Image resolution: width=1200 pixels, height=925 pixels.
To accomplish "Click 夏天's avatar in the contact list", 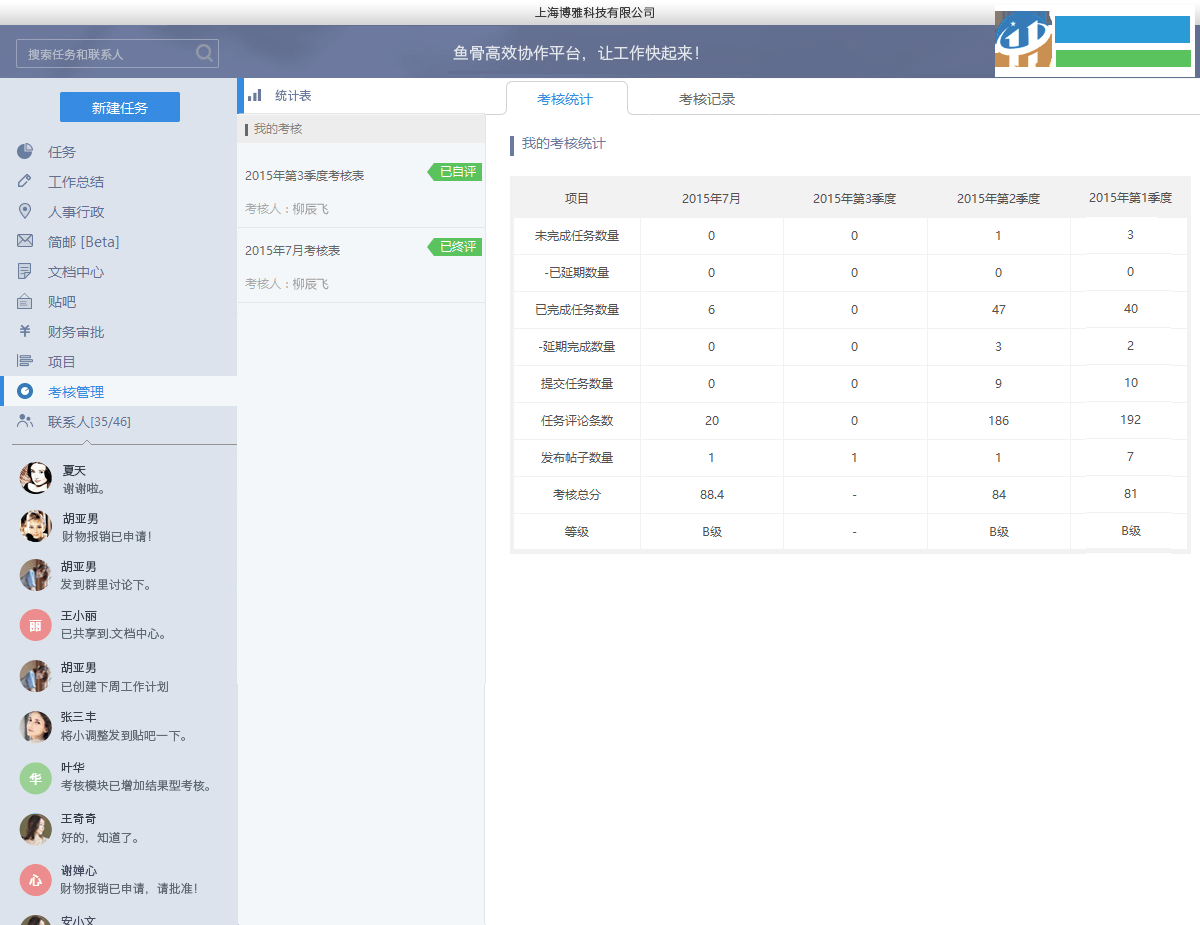I will point(36,478).
